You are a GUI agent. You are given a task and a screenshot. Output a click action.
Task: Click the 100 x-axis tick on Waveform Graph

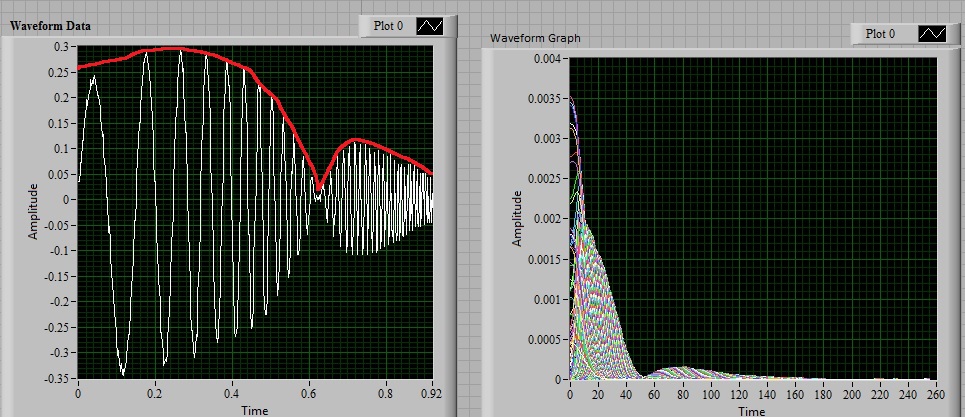point(711,394)
